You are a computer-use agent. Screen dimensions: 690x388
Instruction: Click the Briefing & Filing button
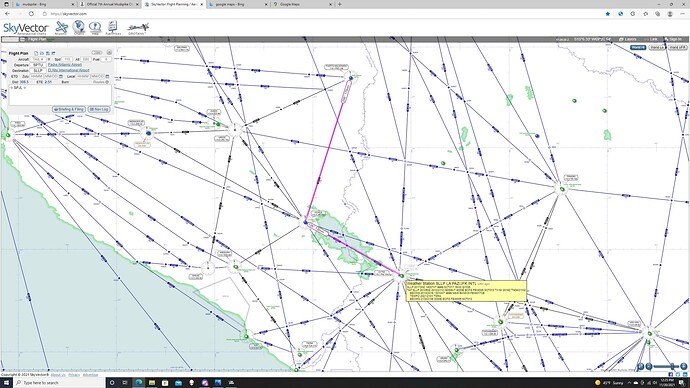(x=69, y=109)
